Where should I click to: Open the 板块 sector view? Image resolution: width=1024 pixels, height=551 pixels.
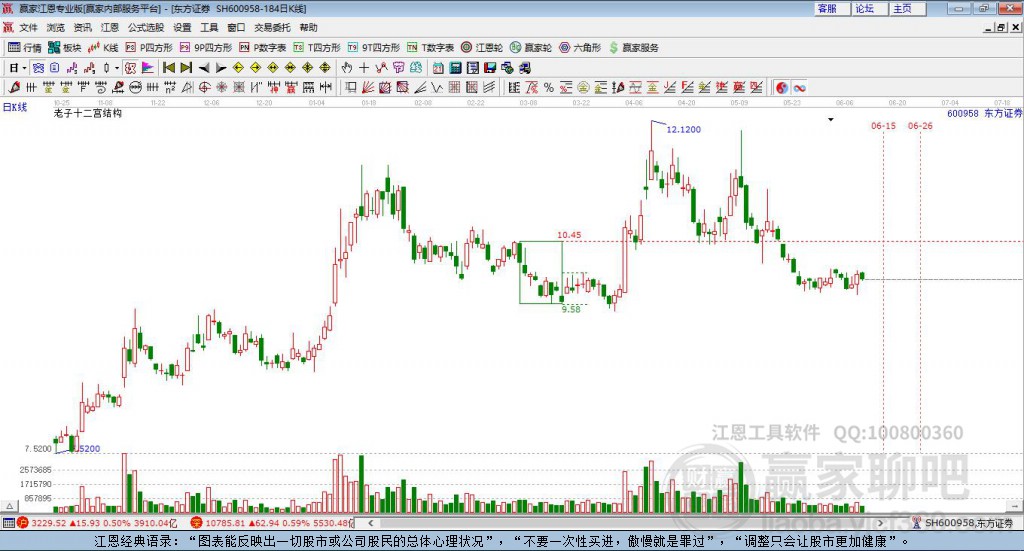(65, 48)
